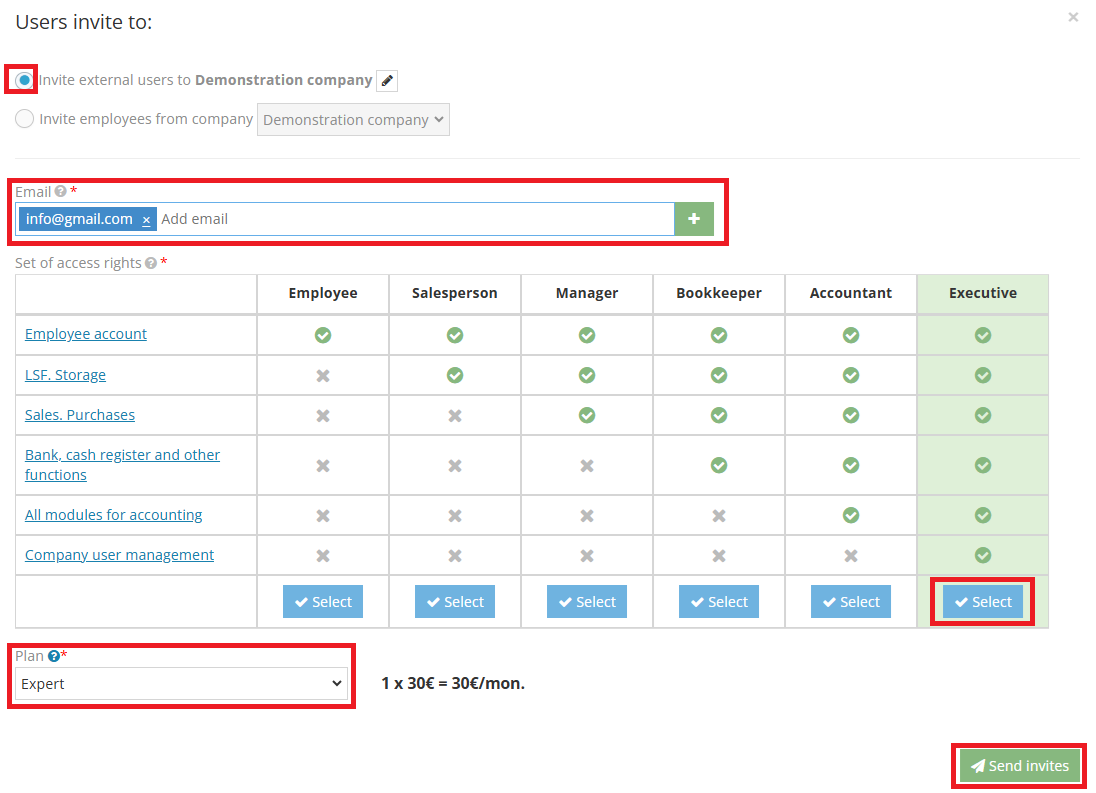Open the All modules for accounting link

coord(113,514)
